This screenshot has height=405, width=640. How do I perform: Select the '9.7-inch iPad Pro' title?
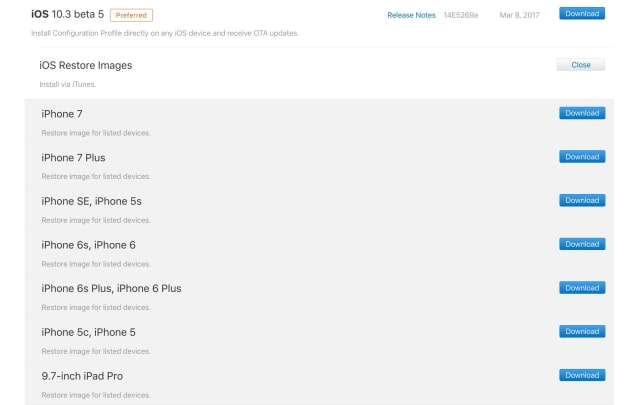click(82, 376)
